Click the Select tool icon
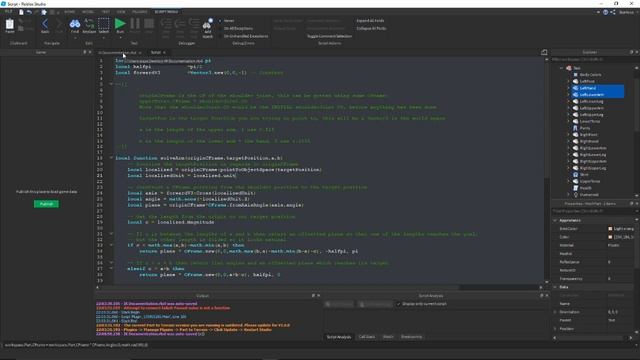This screenshot has height=360, width=640. coord(104,24)
